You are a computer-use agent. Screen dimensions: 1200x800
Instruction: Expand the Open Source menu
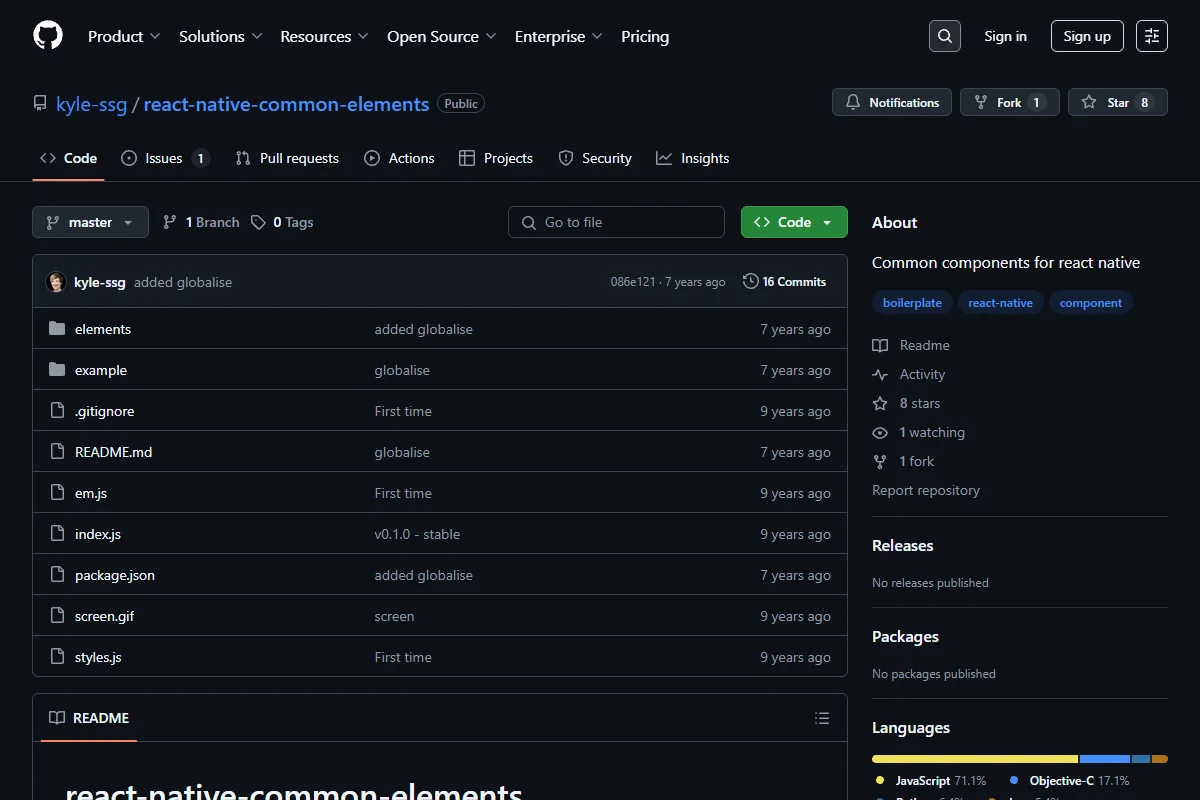tap(441, 36)
